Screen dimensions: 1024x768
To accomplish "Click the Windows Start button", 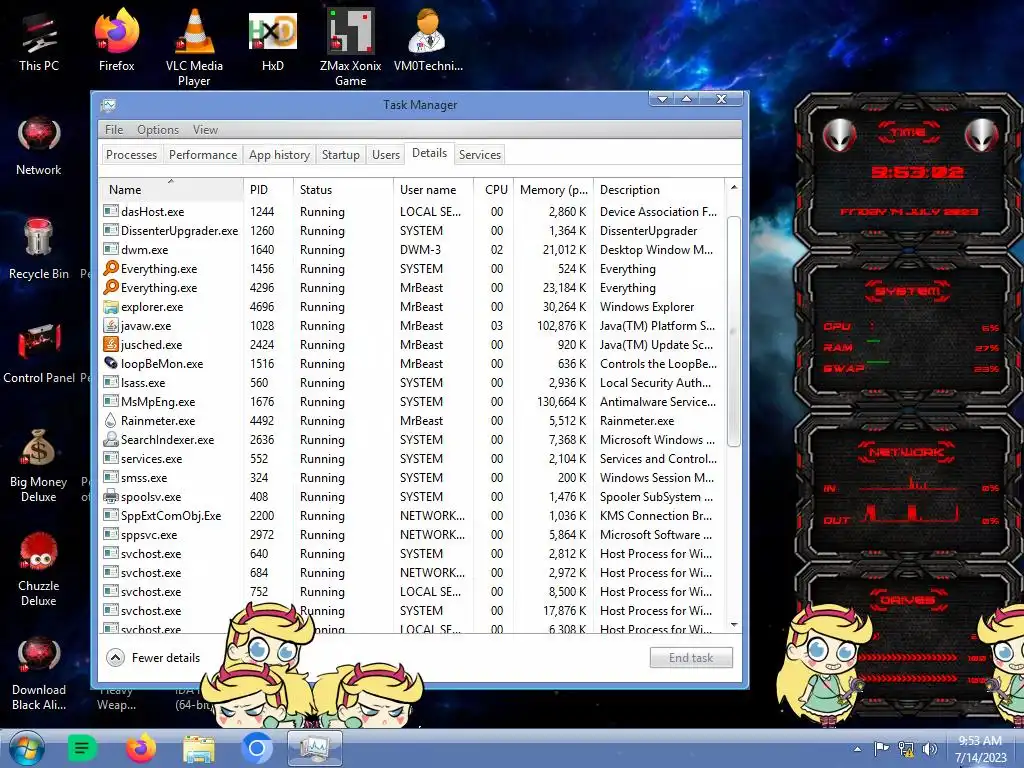I will (x=26, y=748).
